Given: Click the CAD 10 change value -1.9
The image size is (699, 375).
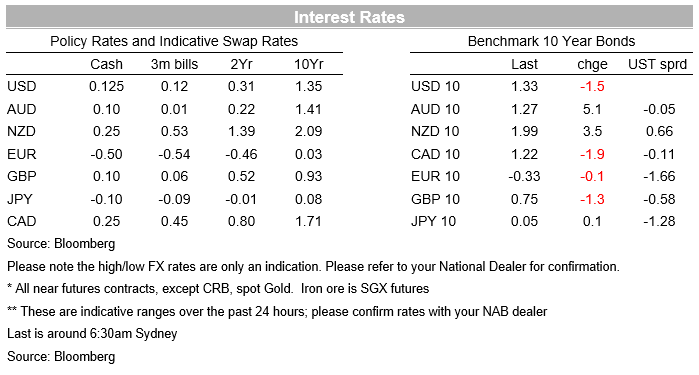Looking at the screenshot, I should pyautogui.click(x=592, y=154).
